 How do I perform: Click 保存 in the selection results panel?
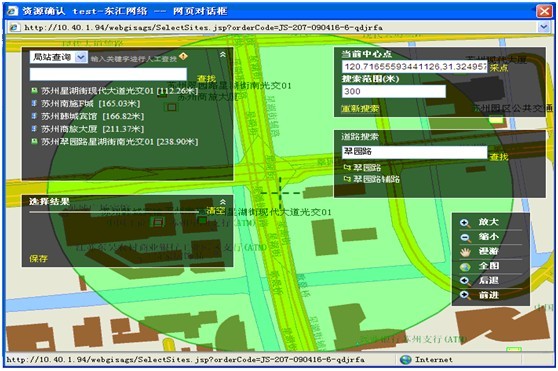click(x=38, y=258)
